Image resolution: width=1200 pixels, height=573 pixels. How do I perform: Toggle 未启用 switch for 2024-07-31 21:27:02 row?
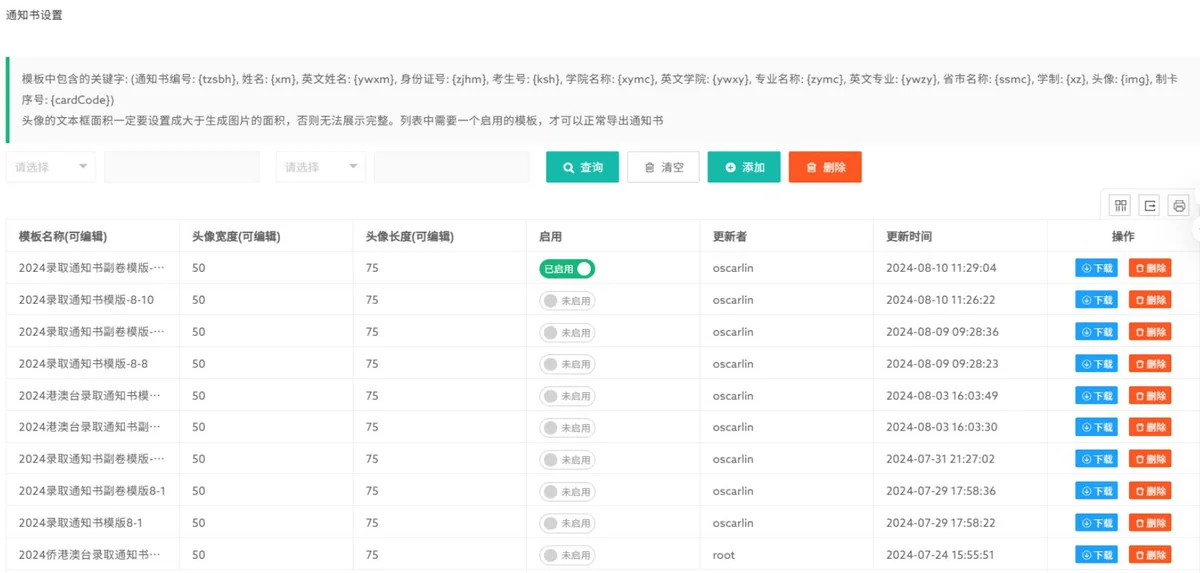(x=567, y=459)
